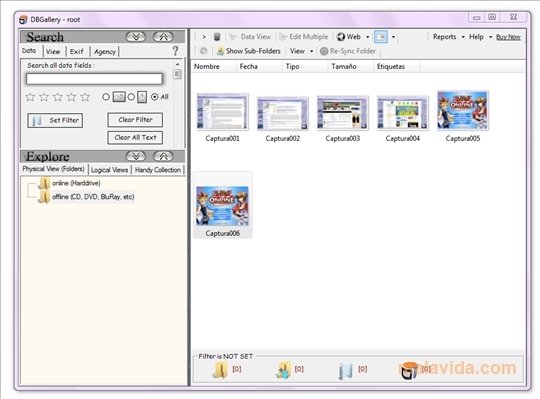Image resolution: width=540 pixels, height=399 pixels.
Task: Expand the Explore panel with down chevron
Action: pos(136,156)
